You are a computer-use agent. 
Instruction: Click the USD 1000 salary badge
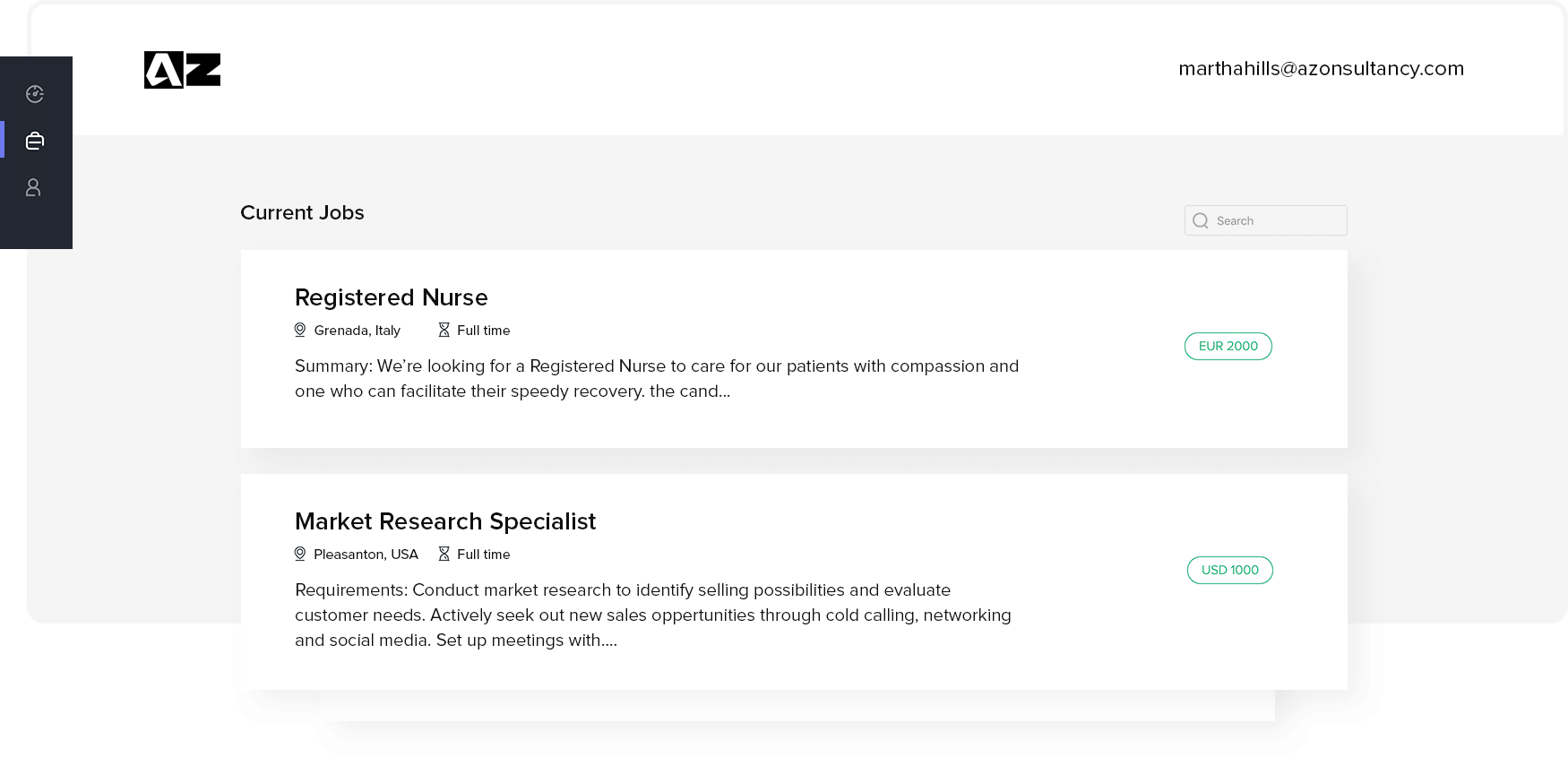pyautogui.click(x=1230, y=570)
